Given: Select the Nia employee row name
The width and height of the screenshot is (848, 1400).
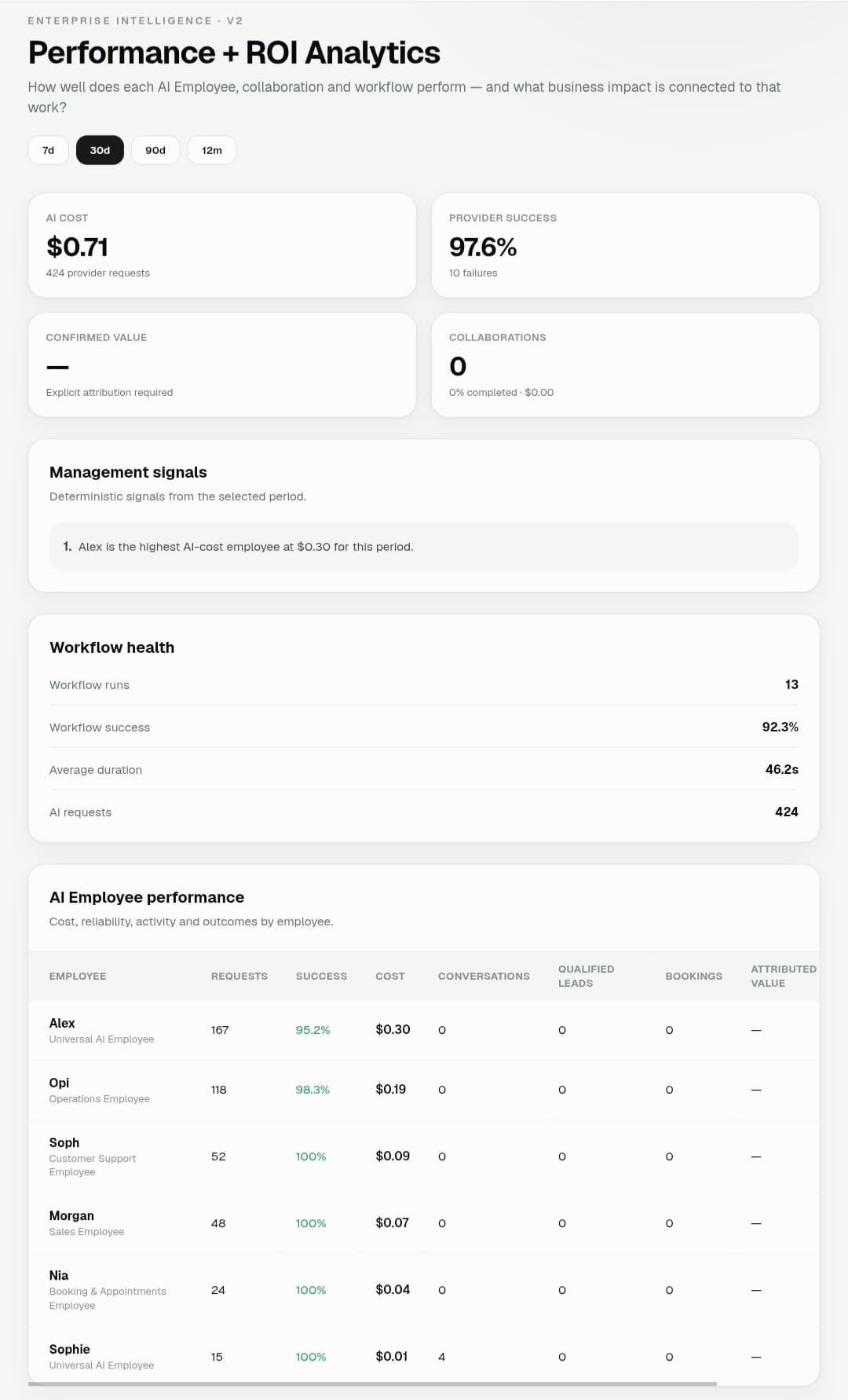Looking at the screenshot, I should pyautogui.click(x=59, y=1275).
